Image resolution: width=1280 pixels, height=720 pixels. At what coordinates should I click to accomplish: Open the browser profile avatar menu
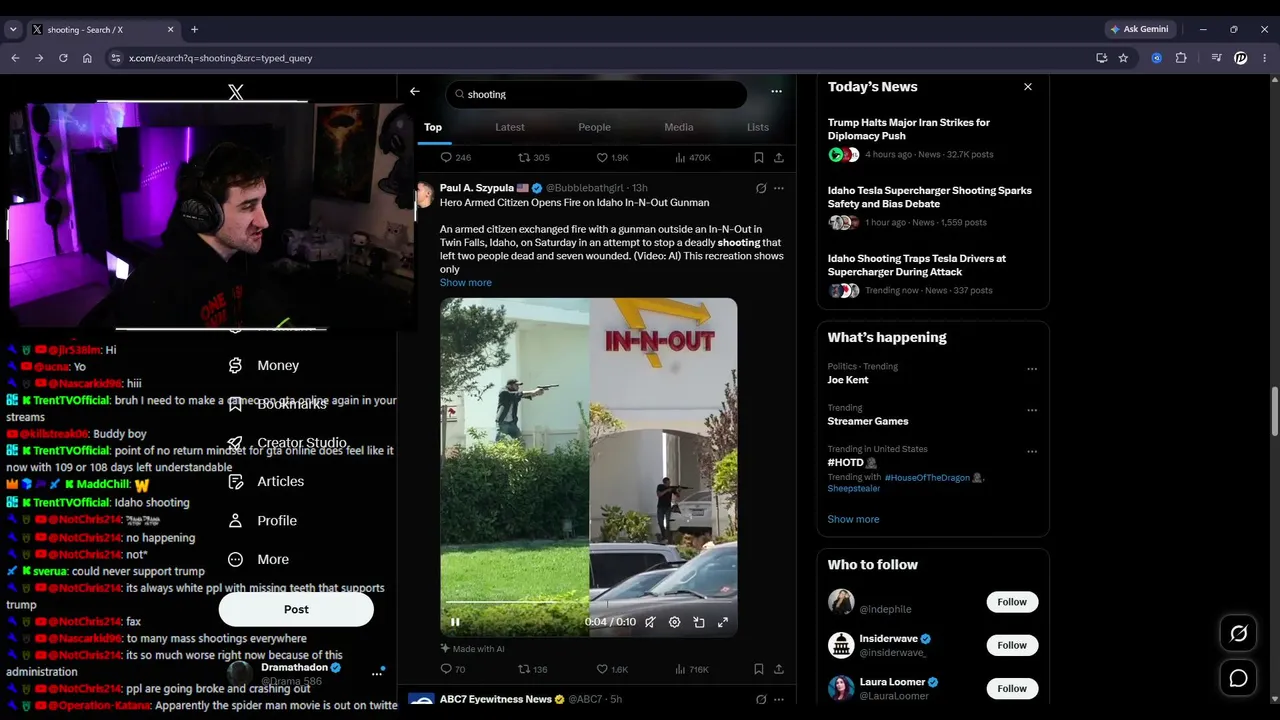(1241, 58)
